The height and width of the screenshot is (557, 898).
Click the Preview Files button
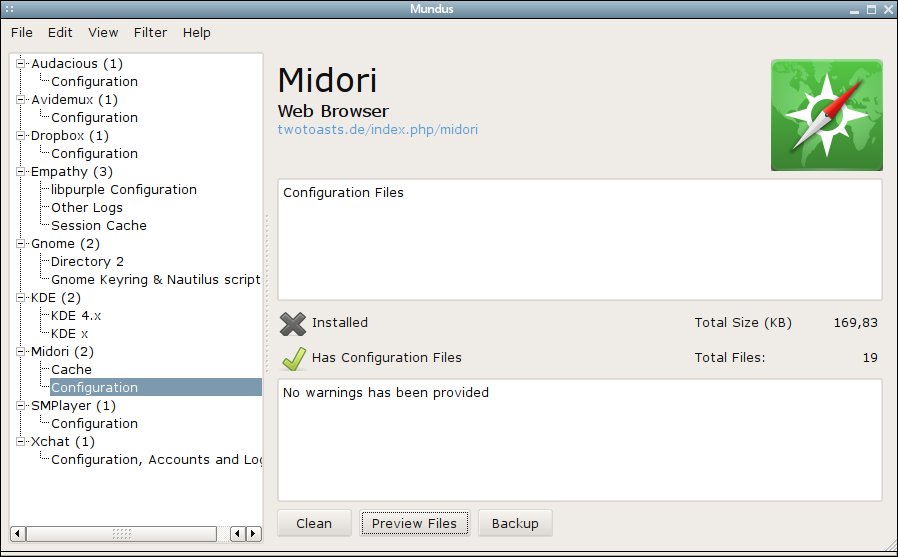(415, 523)
